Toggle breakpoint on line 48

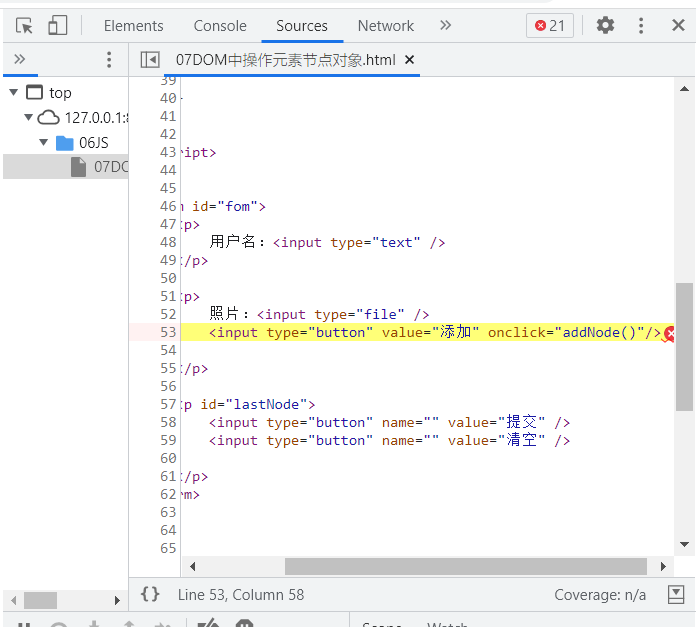coord(168,242)
